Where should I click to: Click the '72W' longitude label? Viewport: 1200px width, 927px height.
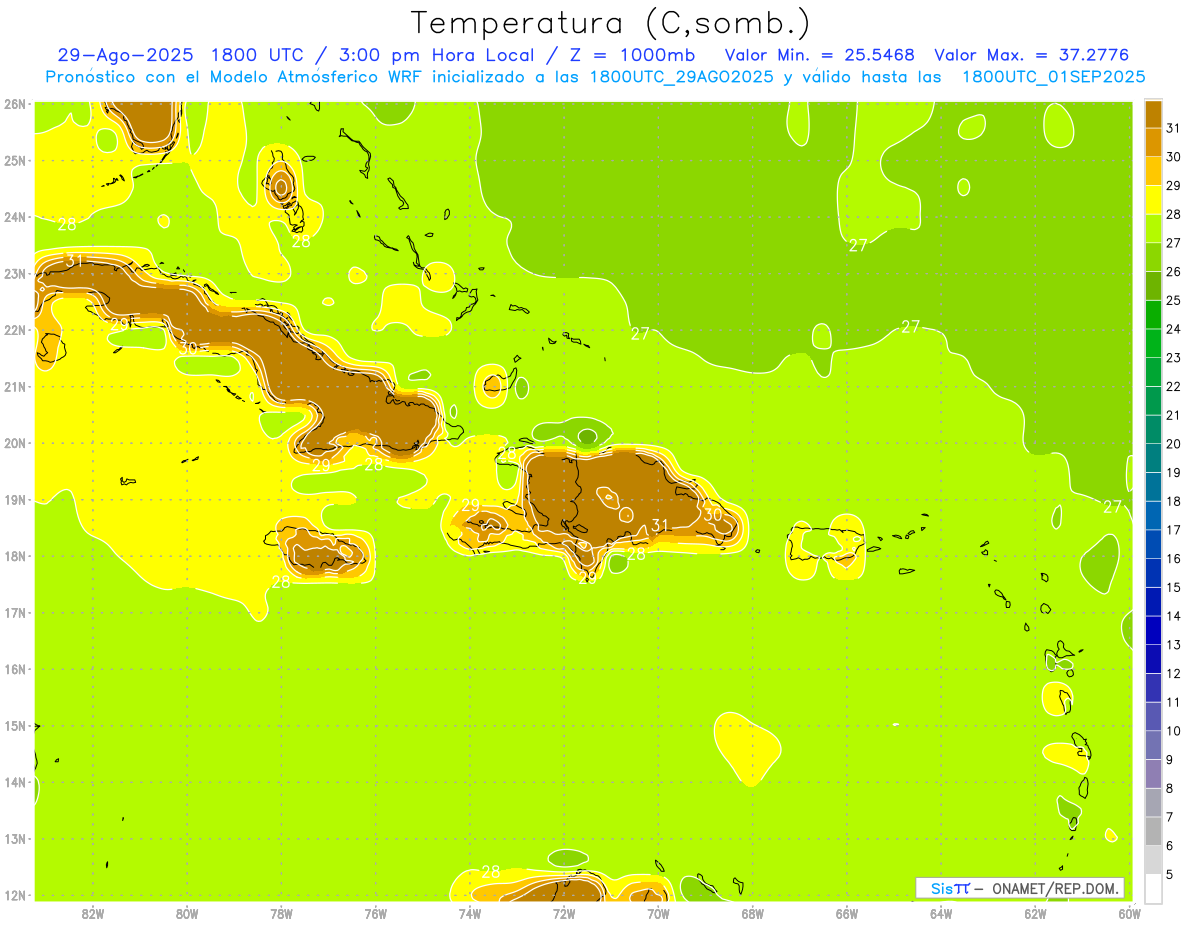[x=564, y=913]
